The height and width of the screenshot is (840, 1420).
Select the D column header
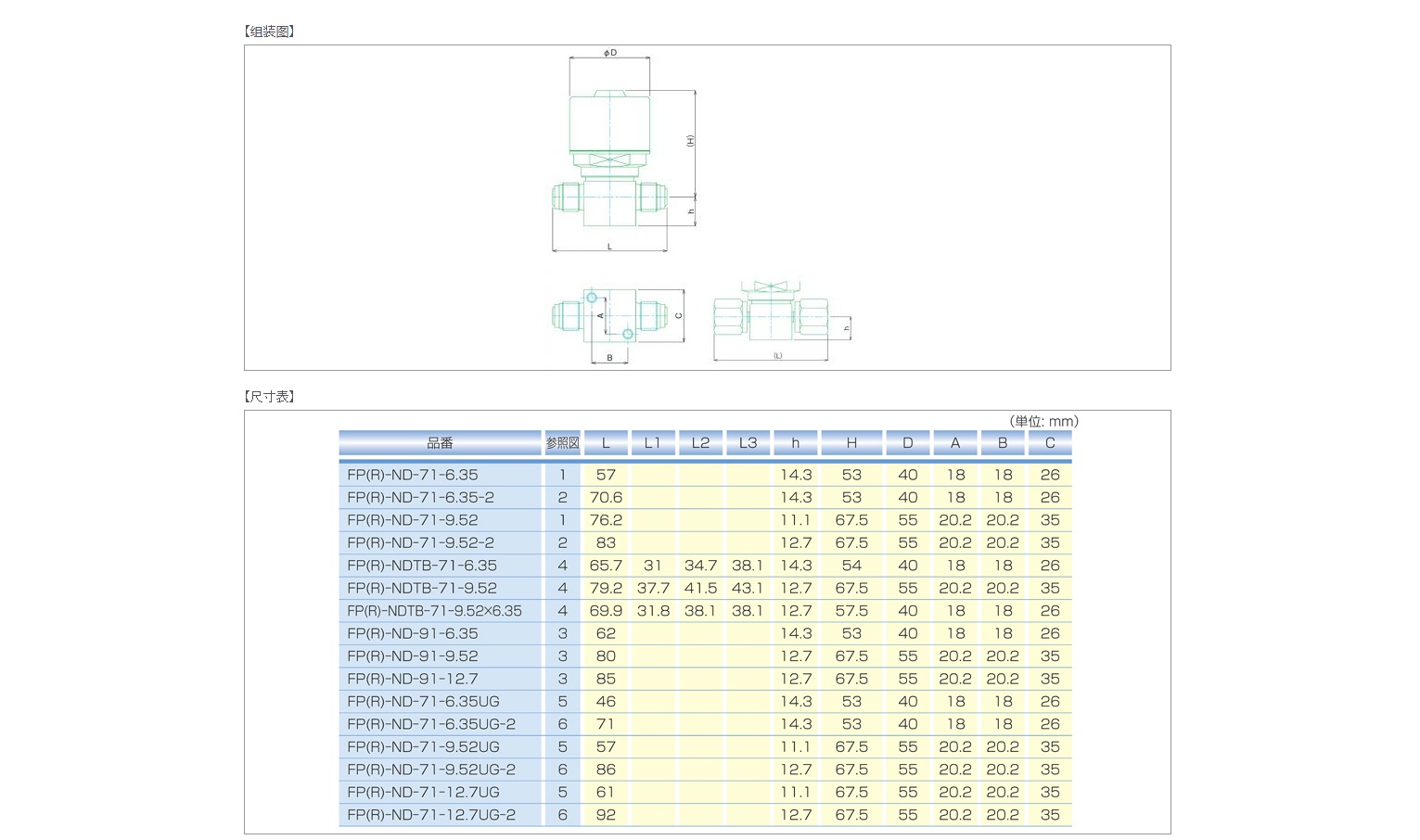(907, 442)
